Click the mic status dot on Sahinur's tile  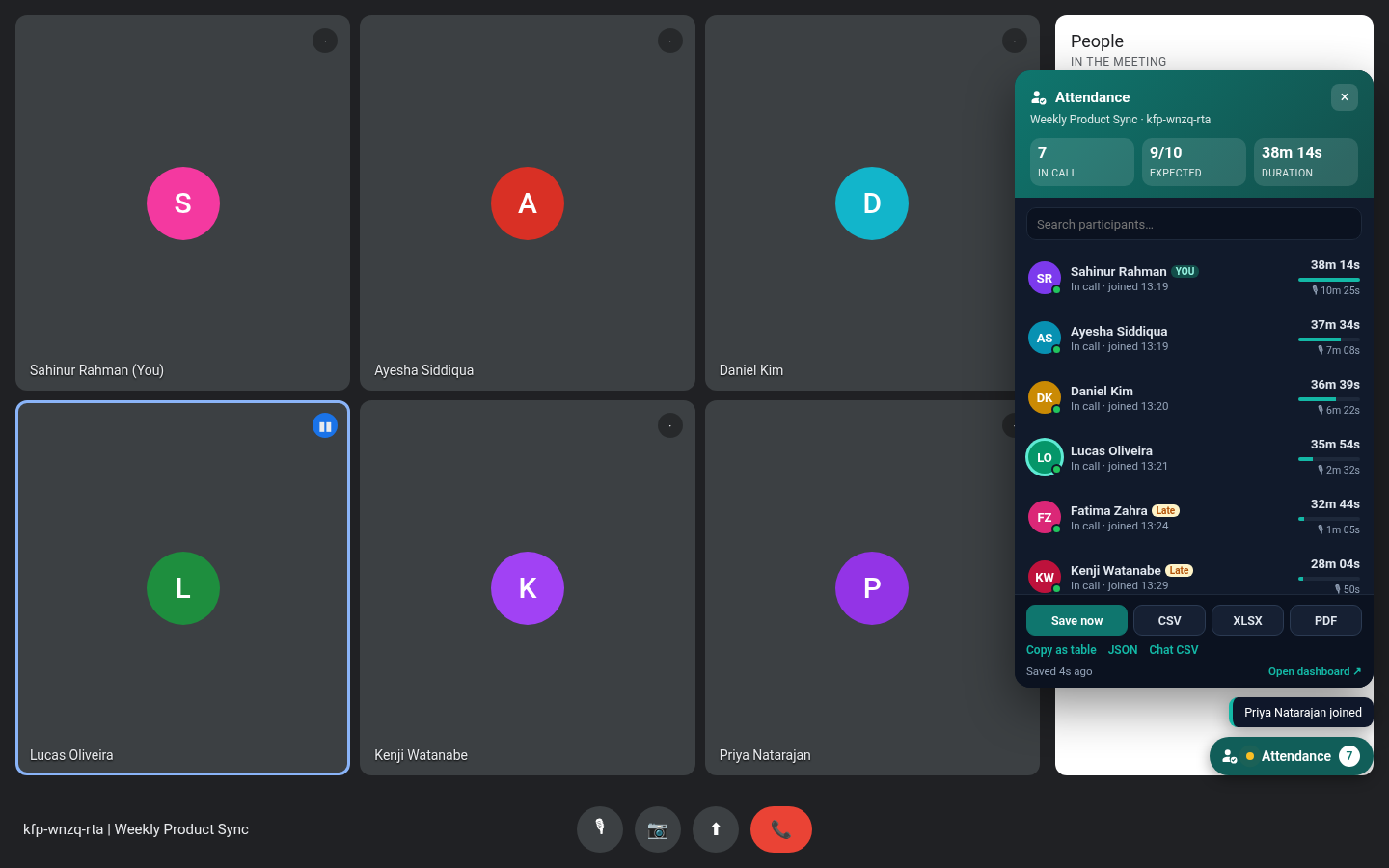coord(325,41)
